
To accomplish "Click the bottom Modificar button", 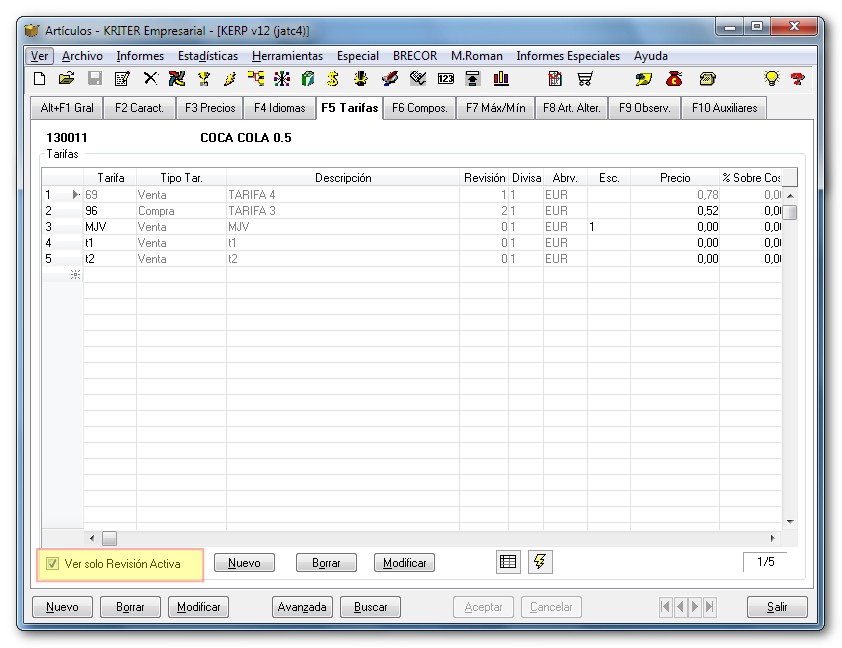I will tap(198, 607).
